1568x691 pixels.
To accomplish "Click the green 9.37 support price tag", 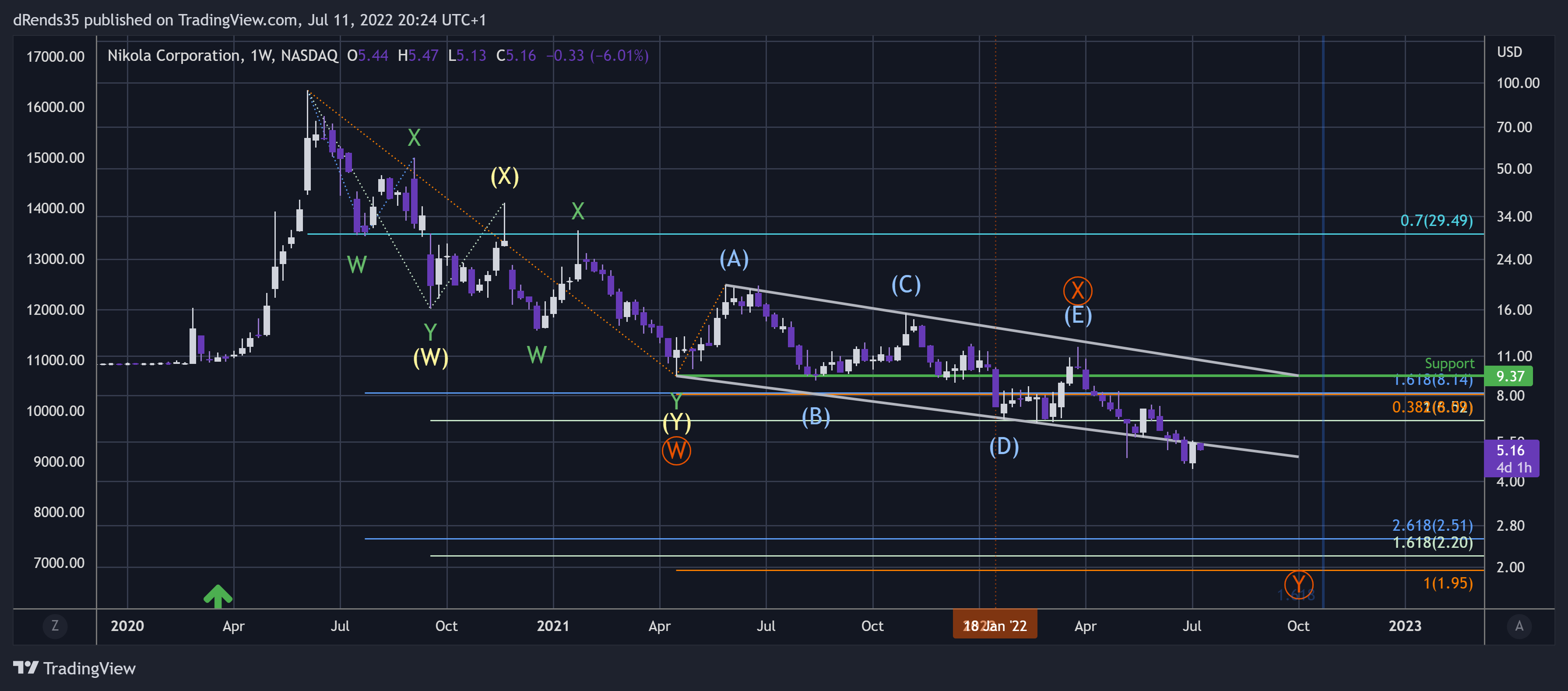I will tap(1508, 376).
